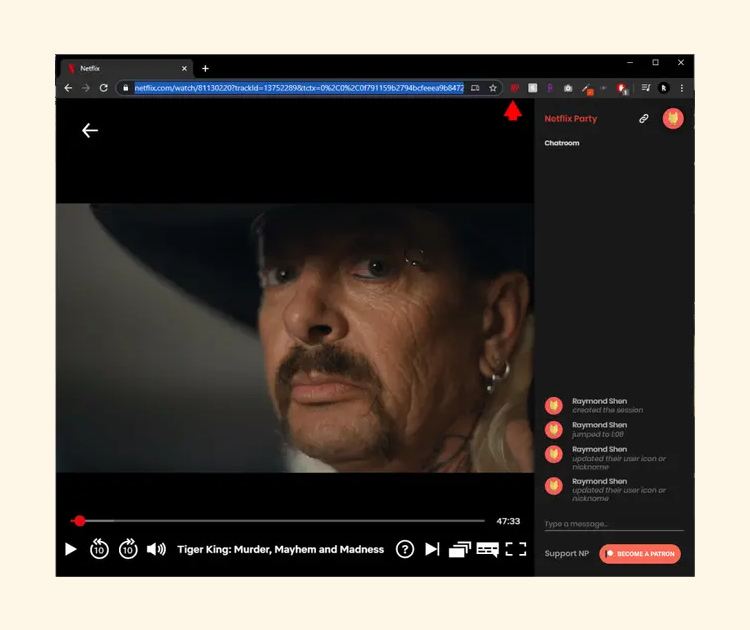Exit the video with the white back arrow
The image size is (750, 630).
(89, 130)
